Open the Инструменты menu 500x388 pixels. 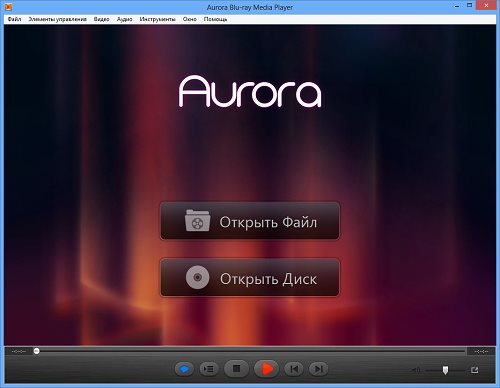157,19
